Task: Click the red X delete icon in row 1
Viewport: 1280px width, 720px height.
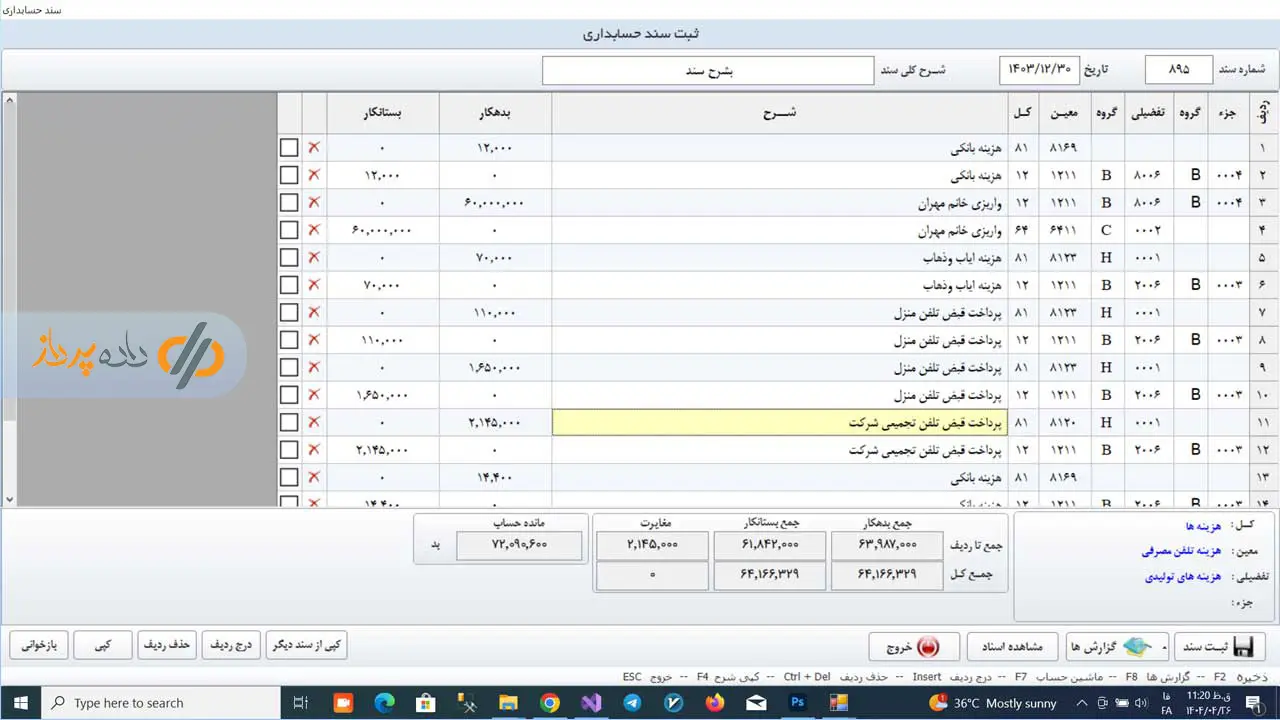Action: (314, 148)
